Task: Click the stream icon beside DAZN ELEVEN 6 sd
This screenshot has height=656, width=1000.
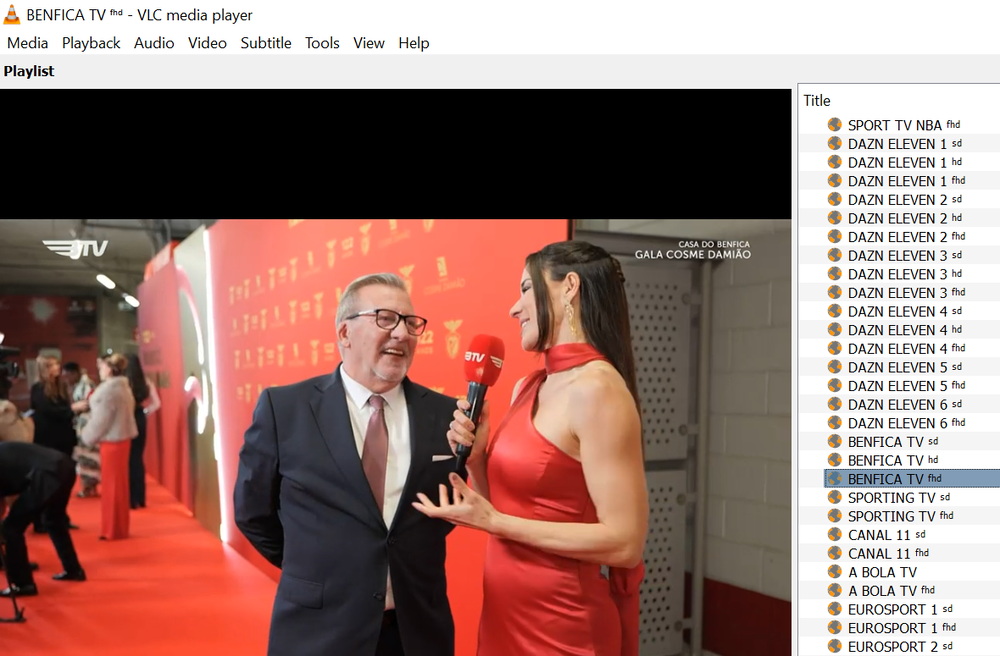Action: (834, 404)
